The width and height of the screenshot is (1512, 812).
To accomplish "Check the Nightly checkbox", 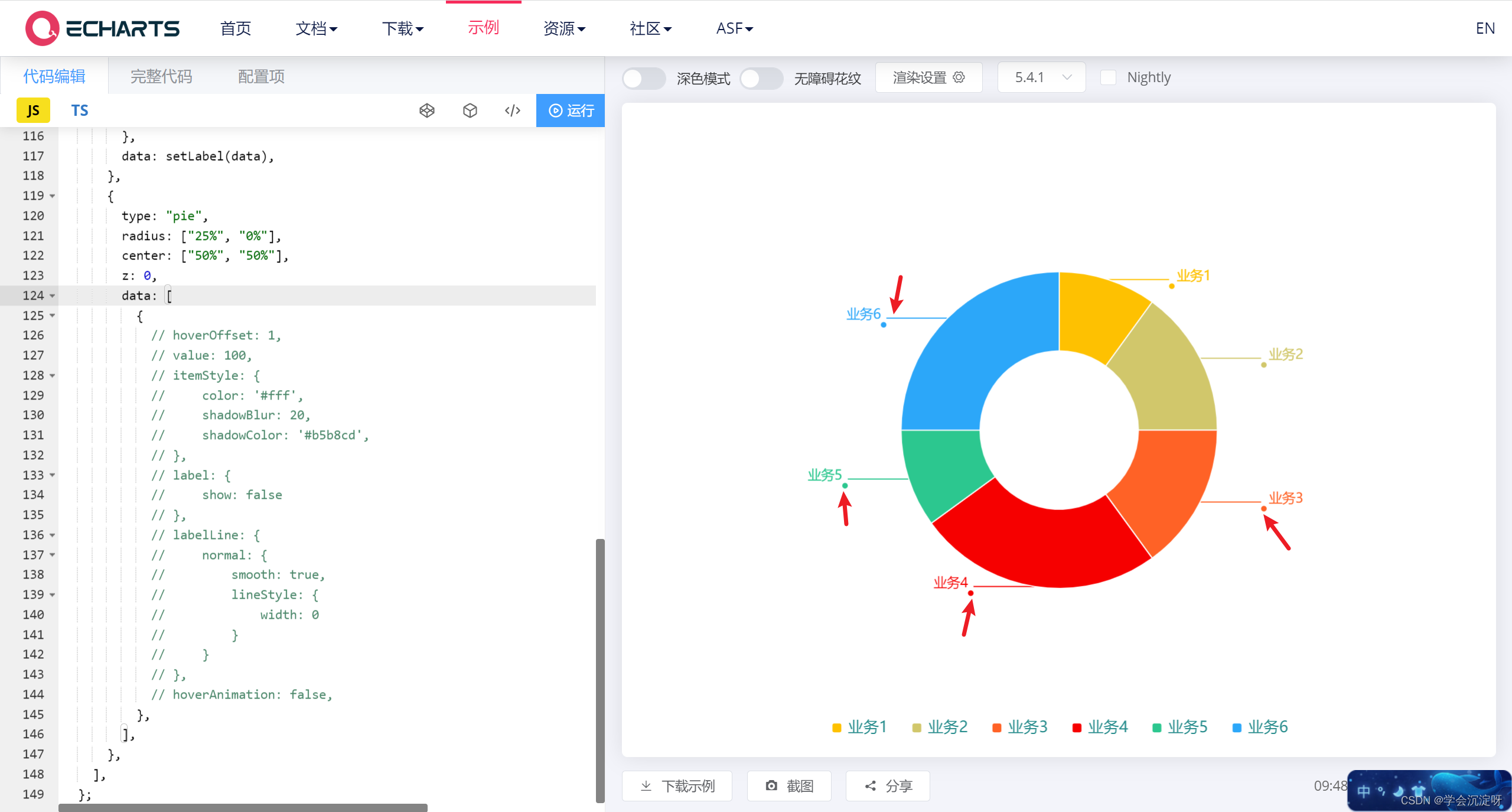I will [1109, 77].
